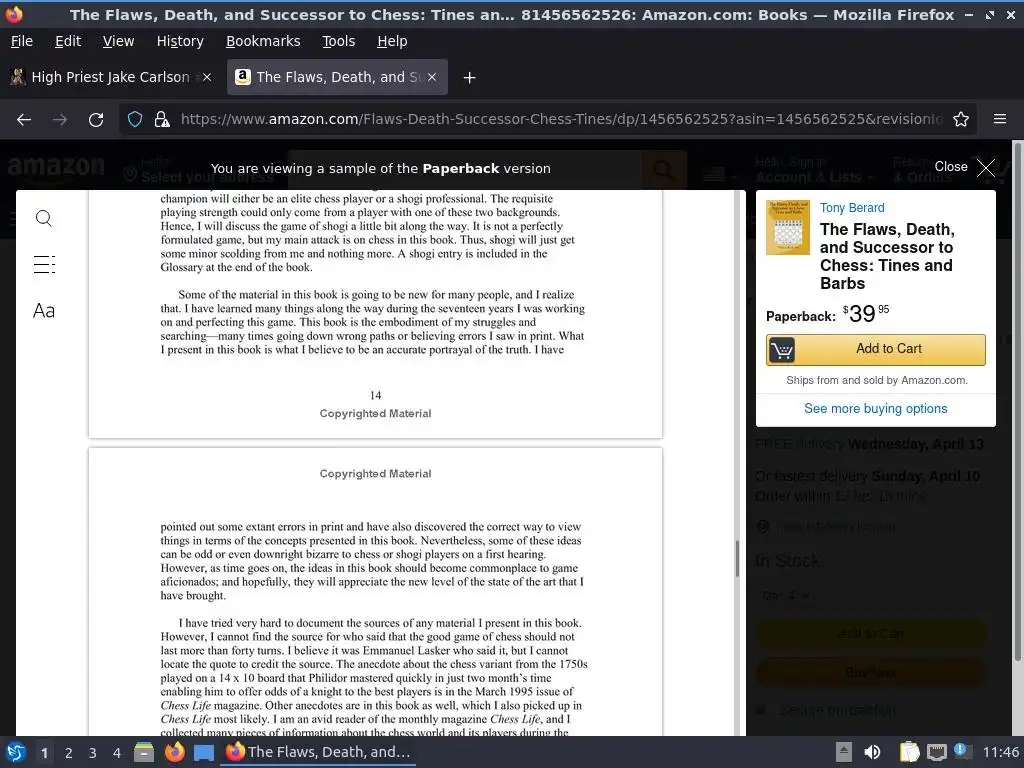Screen dimensions: 1024x768
Task: Click the Flaws, Death taskbar window button
Action: tap(318, 752)
